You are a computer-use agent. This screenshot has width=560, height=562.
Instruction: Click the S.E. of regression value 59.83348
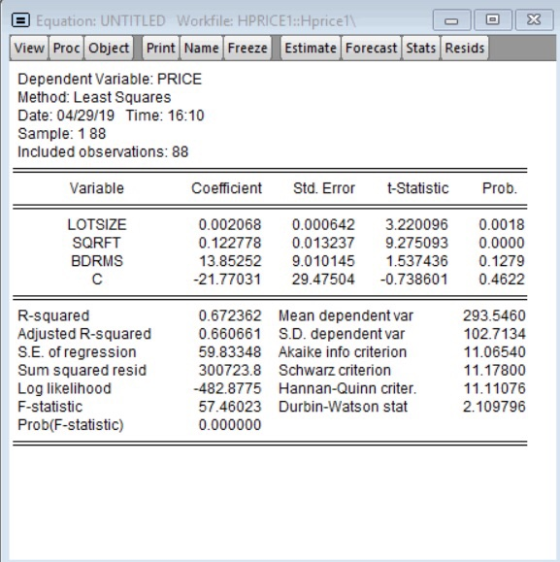point(230,352)
